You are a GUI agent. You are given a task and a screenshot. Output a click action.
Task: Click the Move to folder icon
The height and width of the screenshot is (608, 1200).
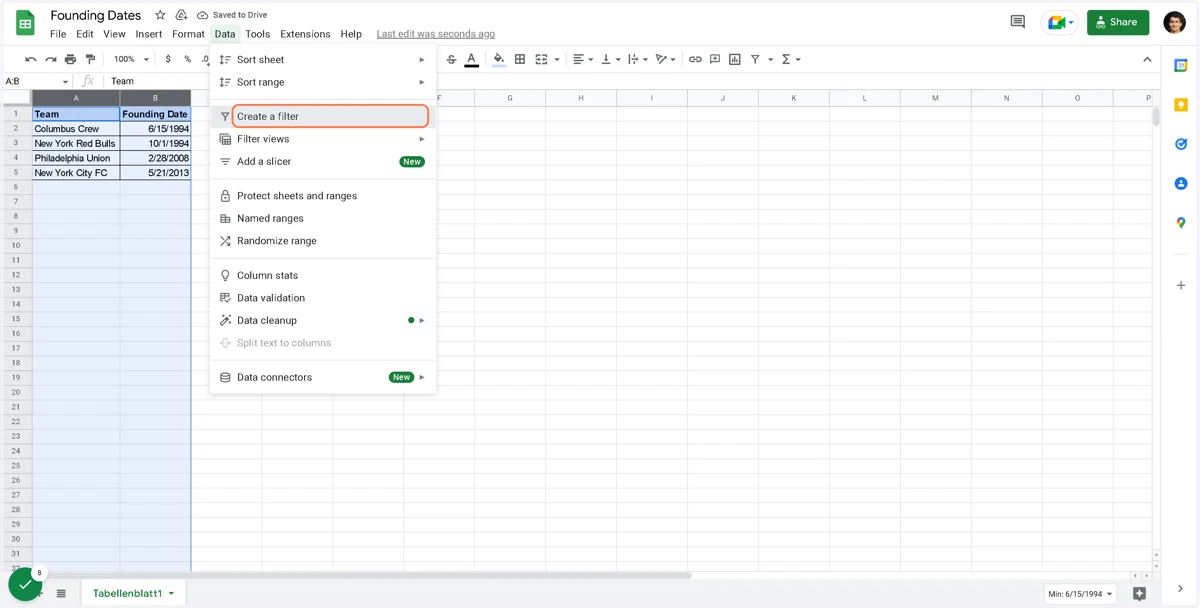[181, 15]
